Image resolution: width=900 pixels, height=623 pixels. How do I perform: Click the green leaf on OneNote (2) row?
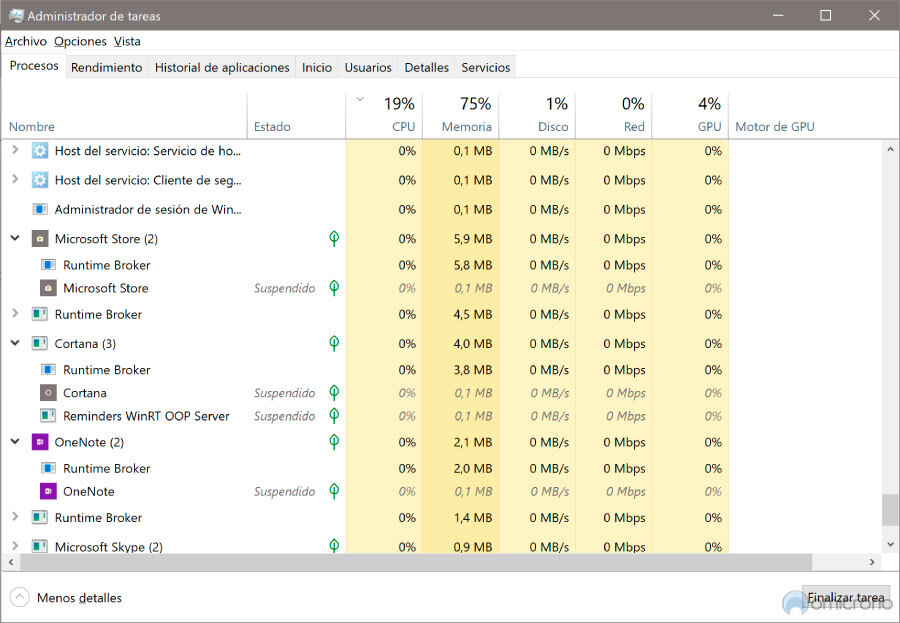pyautogui.click(x=334, y=442)
